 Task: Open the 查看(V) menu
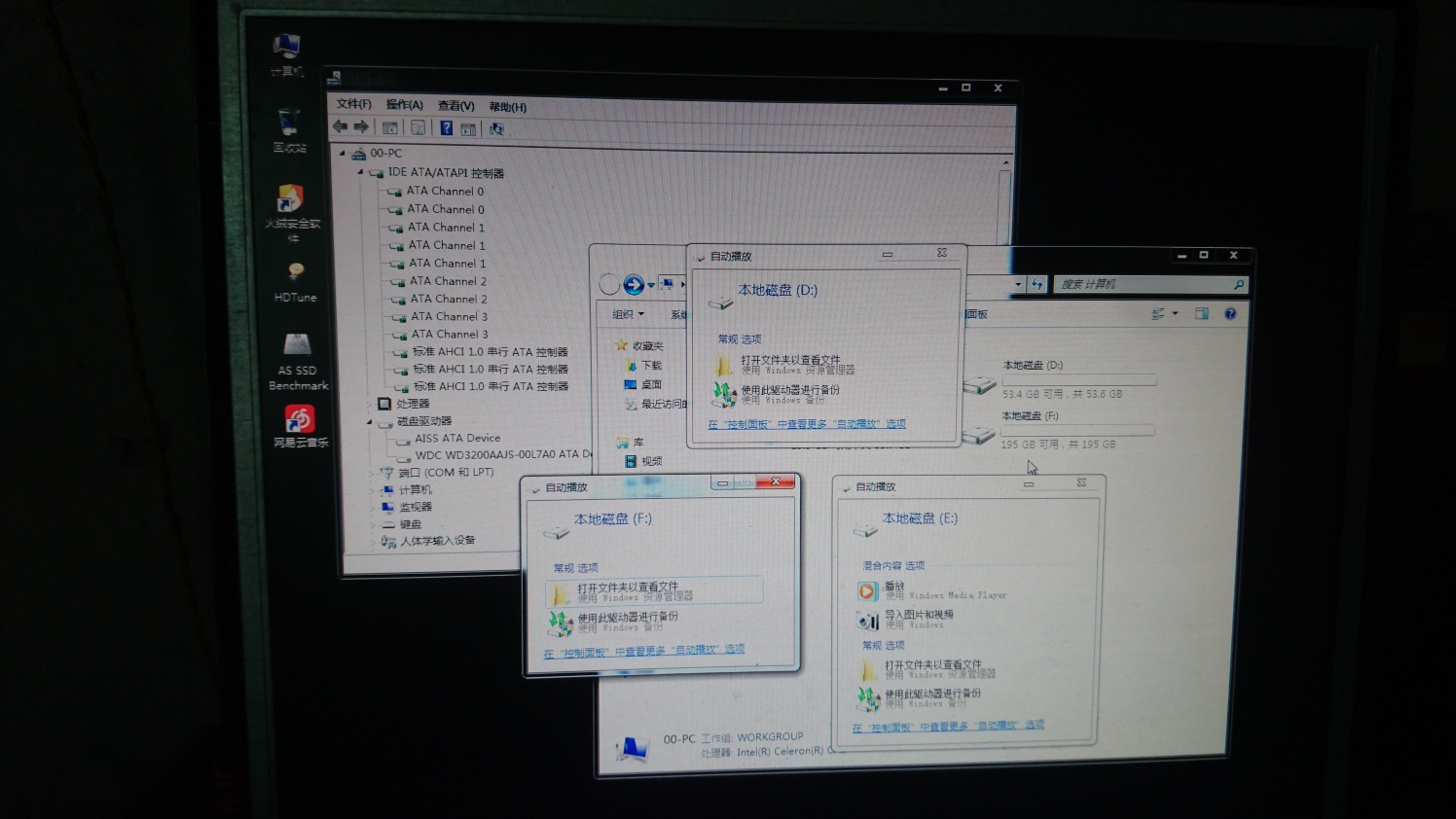[x=455, y=106]
